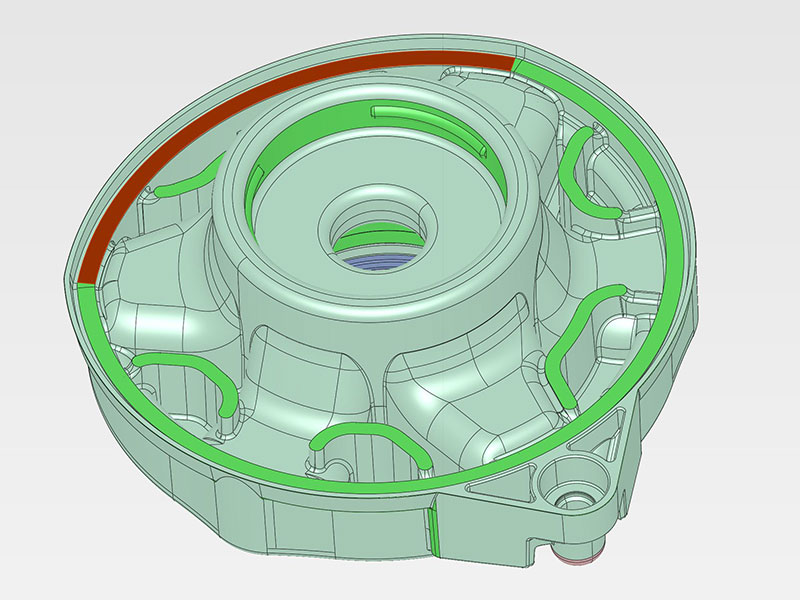Pick the blue threaded surface inside center hole

point(379,263)
